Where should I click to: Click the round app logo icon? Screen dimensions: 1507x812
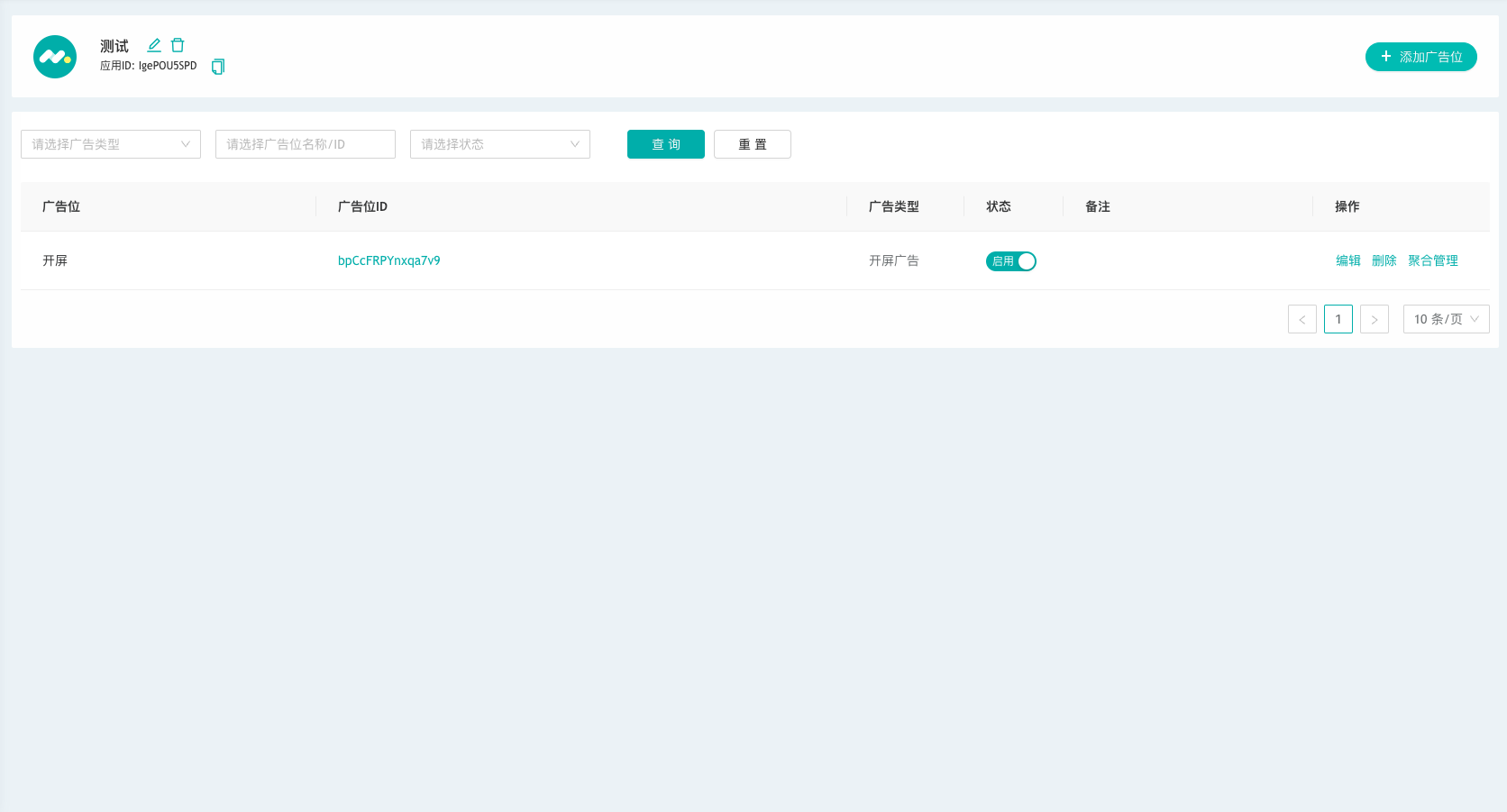tap(55, 57)
